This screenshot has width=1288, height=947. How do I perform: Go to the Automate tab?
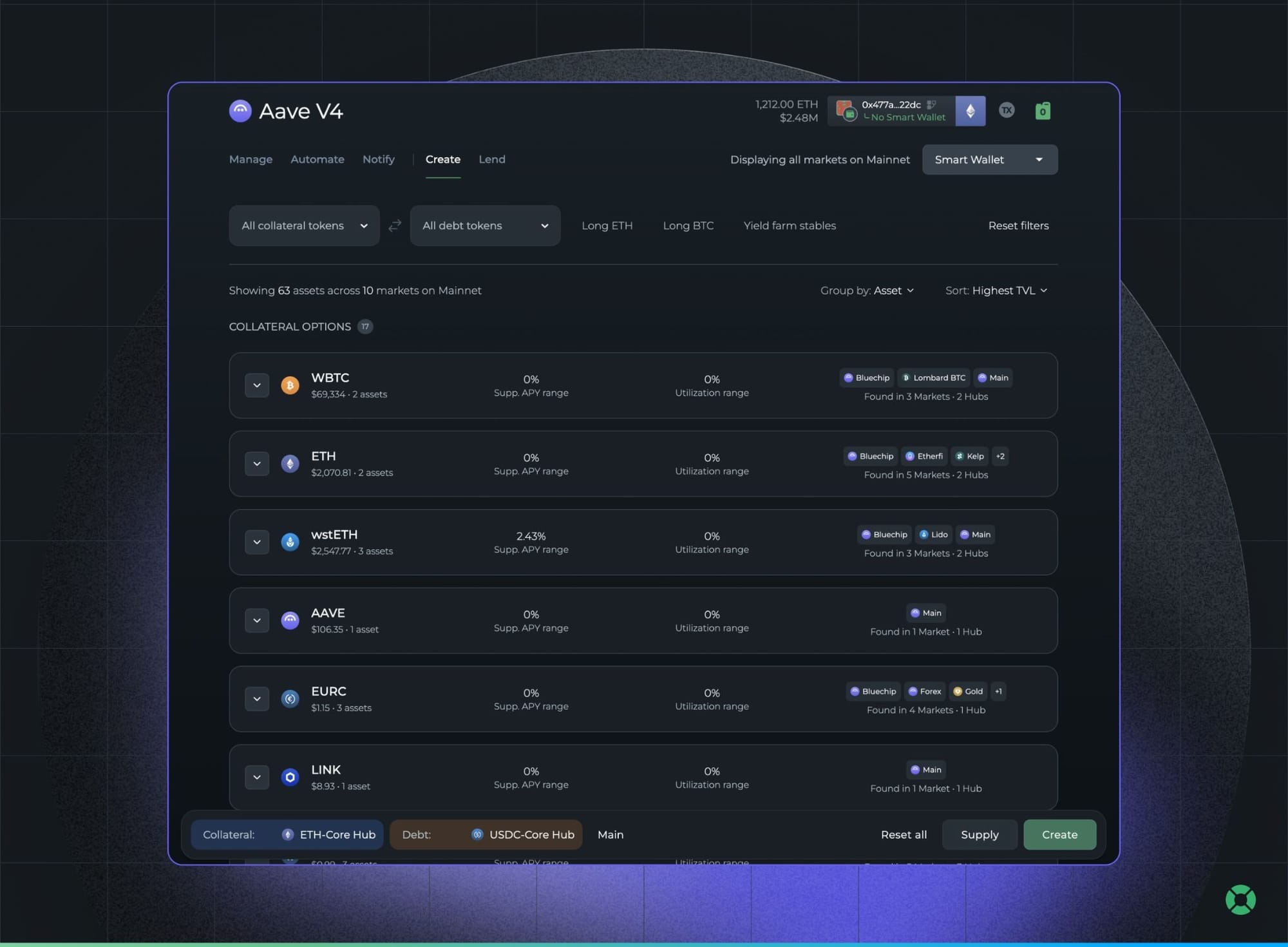click(317, 159)
